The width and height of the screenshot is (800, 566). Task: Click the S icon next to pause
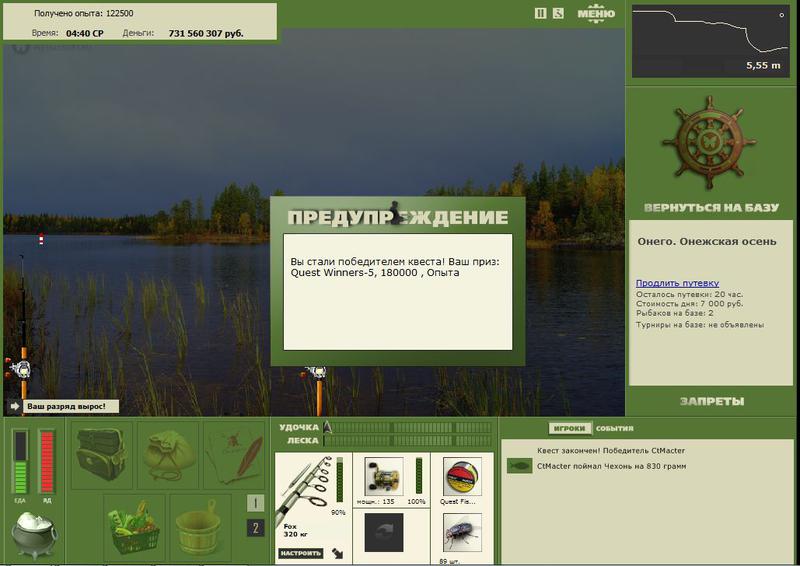coord(558,14)
